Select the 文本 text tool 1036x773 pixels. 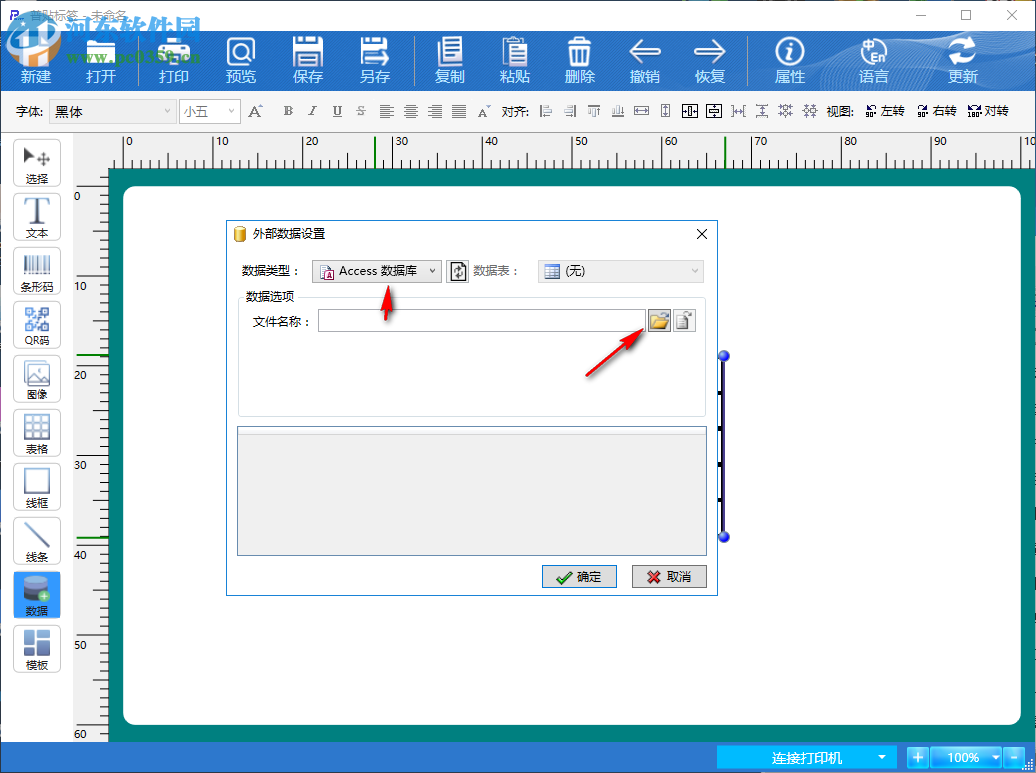(37, 217)
